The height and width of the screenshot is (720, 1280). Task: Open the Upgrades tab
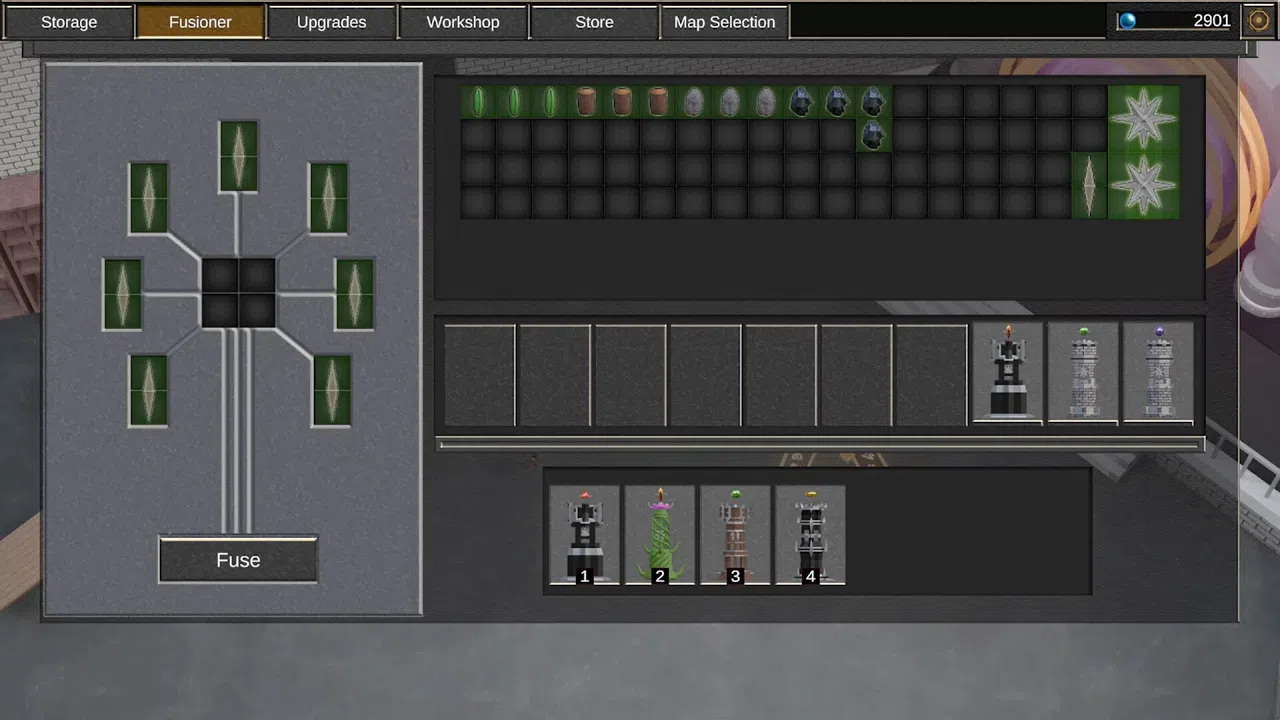click(331, 21)
